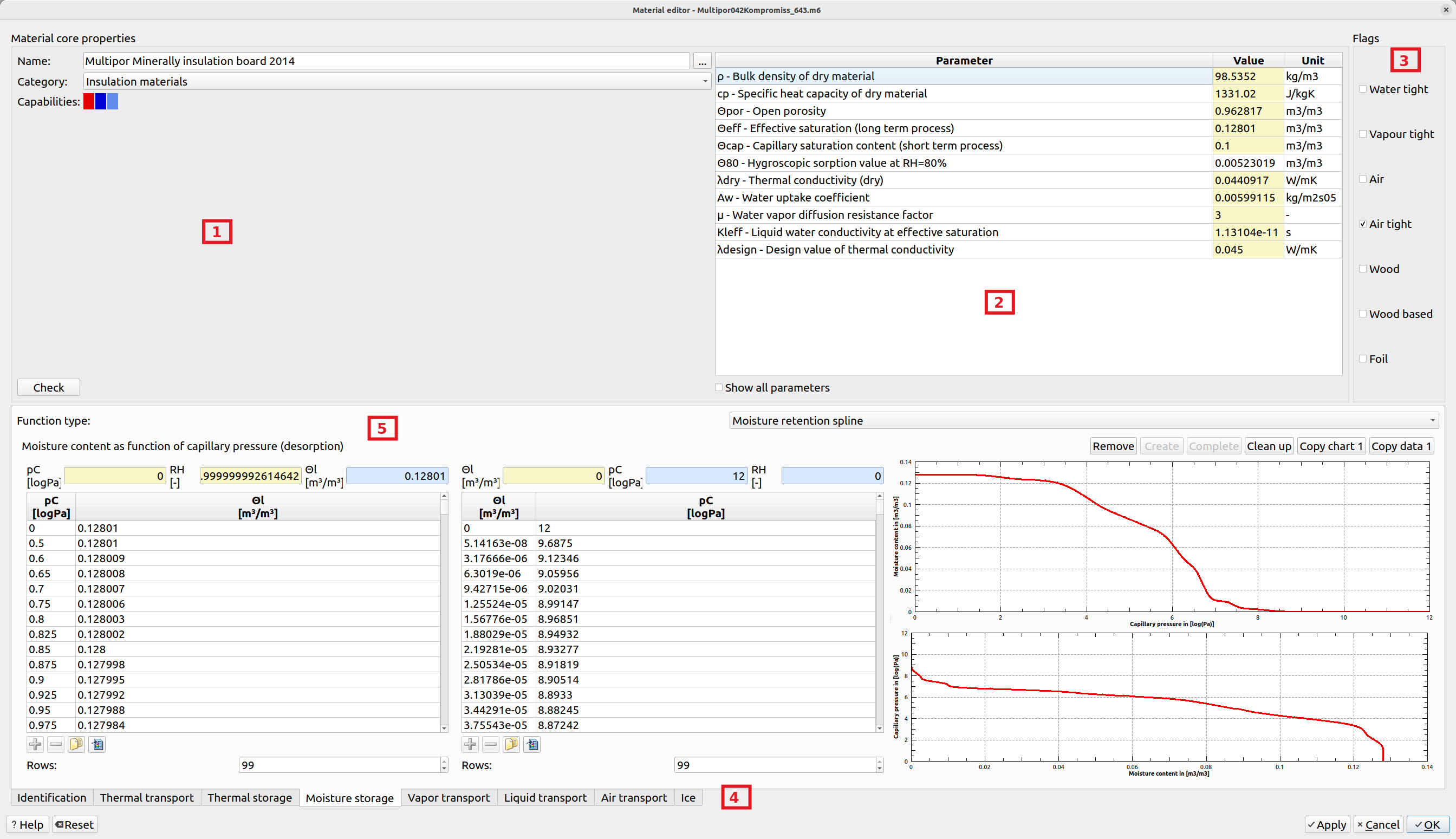Click the Clean up button

tap(1269, 446)
